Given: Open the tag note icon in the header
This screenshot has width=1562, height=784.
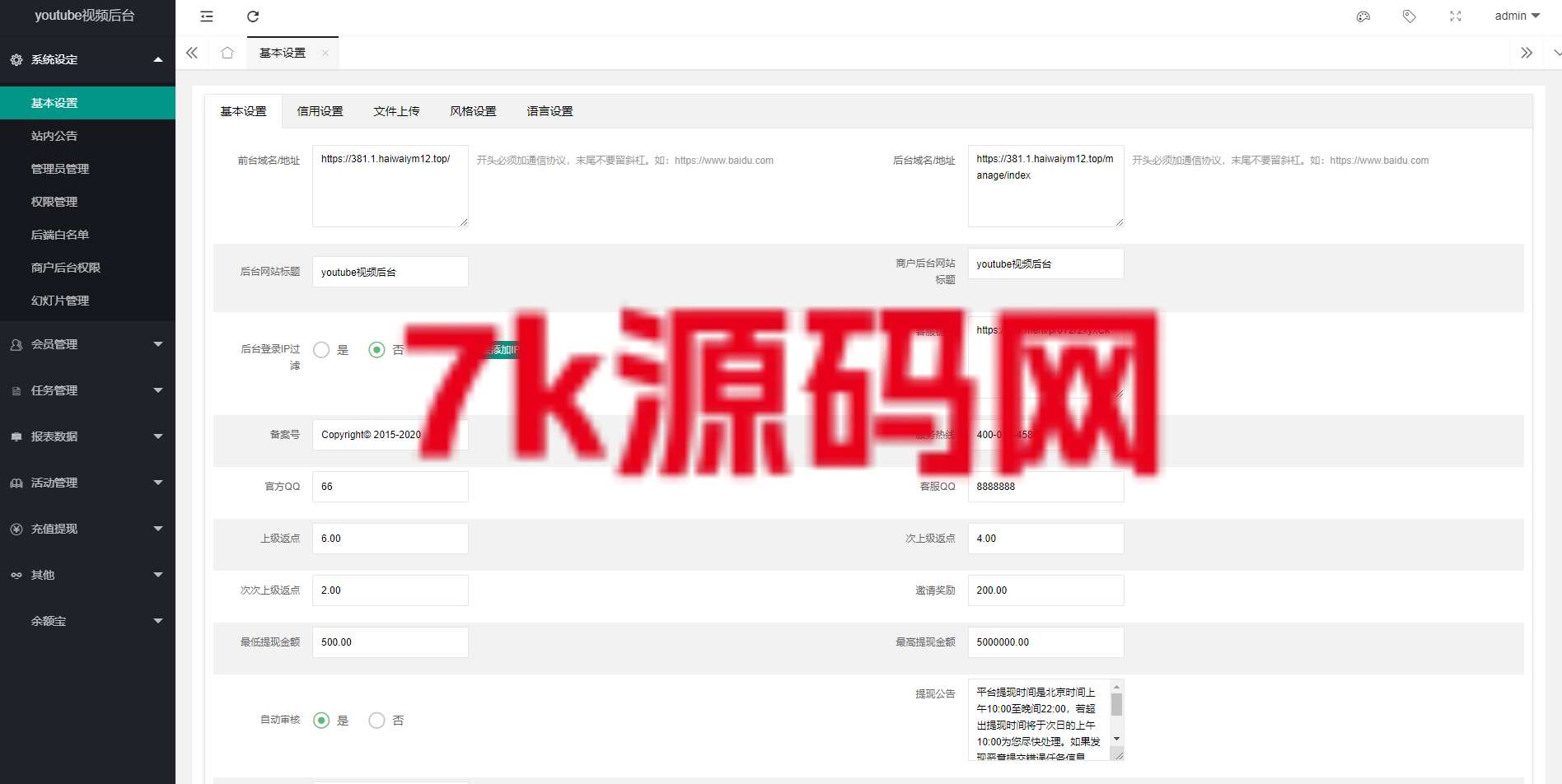Looking at the screenshot, I should tap(1410, 16).
